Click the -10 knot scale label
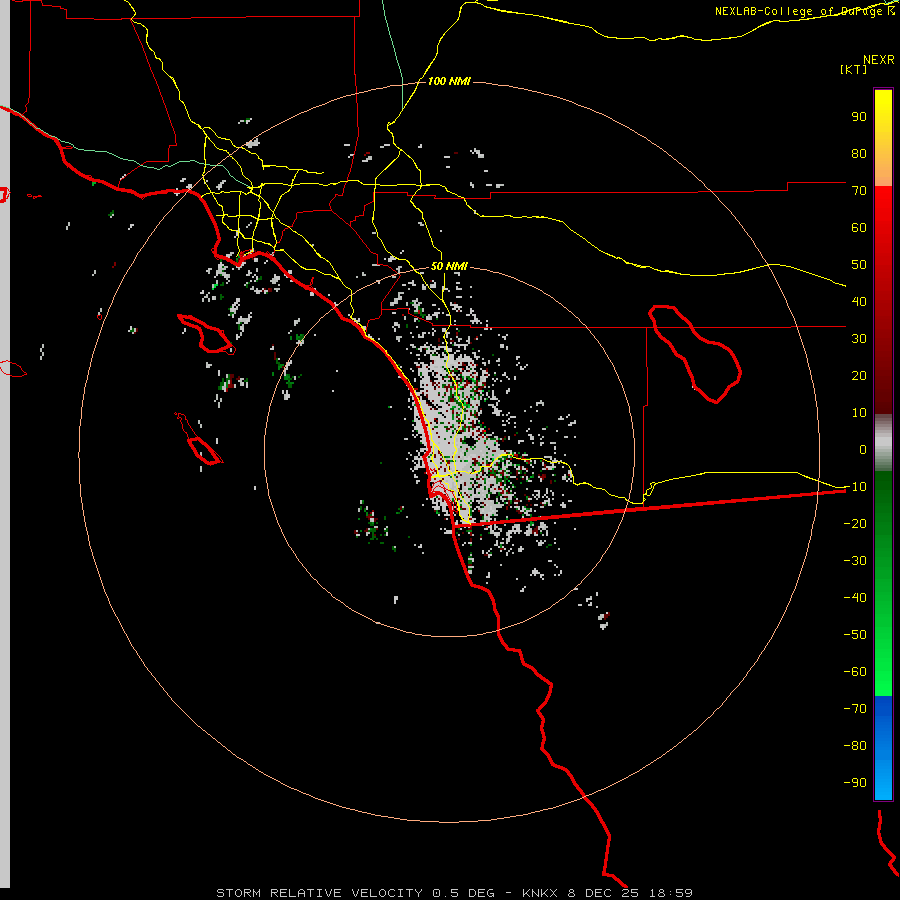 coord(855,487)
